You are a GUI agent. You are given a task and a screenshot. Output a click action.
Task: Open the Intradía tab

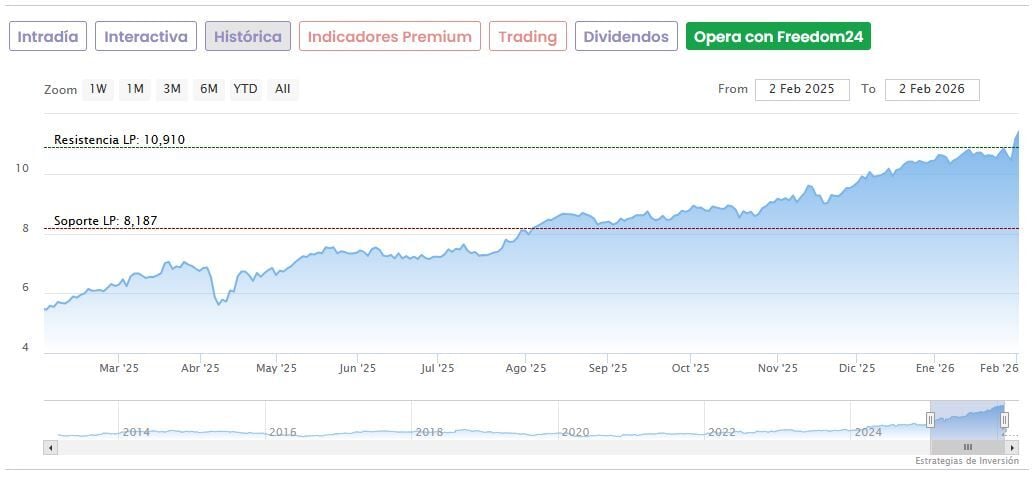pyautogui.click(x=48, y=37)
